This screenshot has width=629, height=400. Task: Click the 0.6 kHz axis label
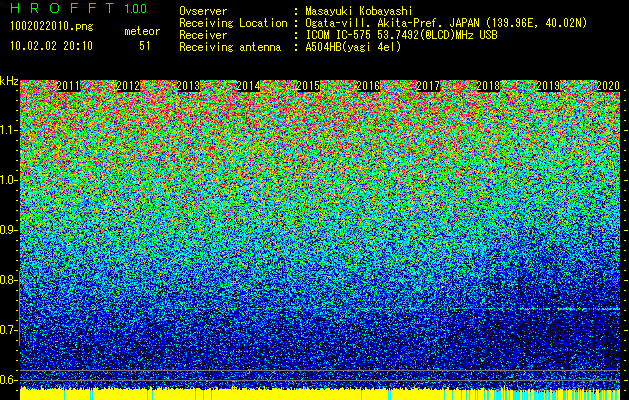(9, 380)
